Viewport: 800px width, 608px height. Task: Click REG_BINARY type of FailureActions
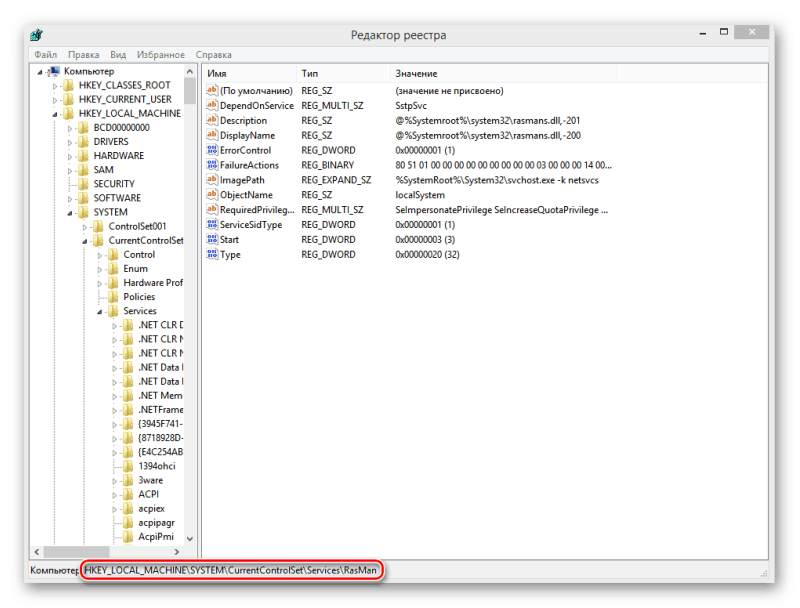click(x=328, y=165)
